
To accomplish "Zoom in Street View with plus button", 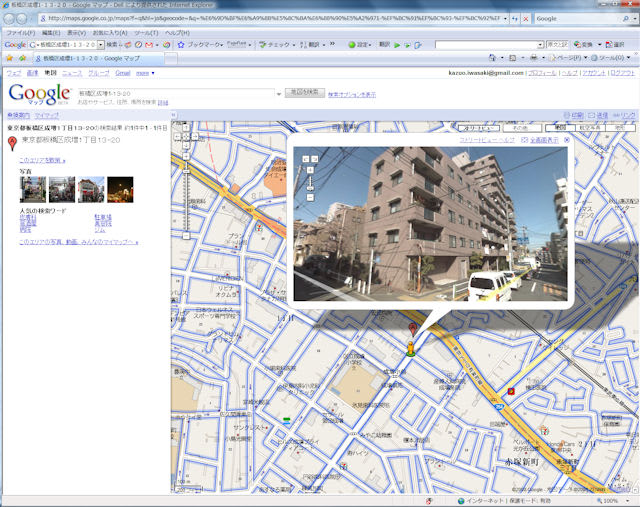I will pos(310,169).
